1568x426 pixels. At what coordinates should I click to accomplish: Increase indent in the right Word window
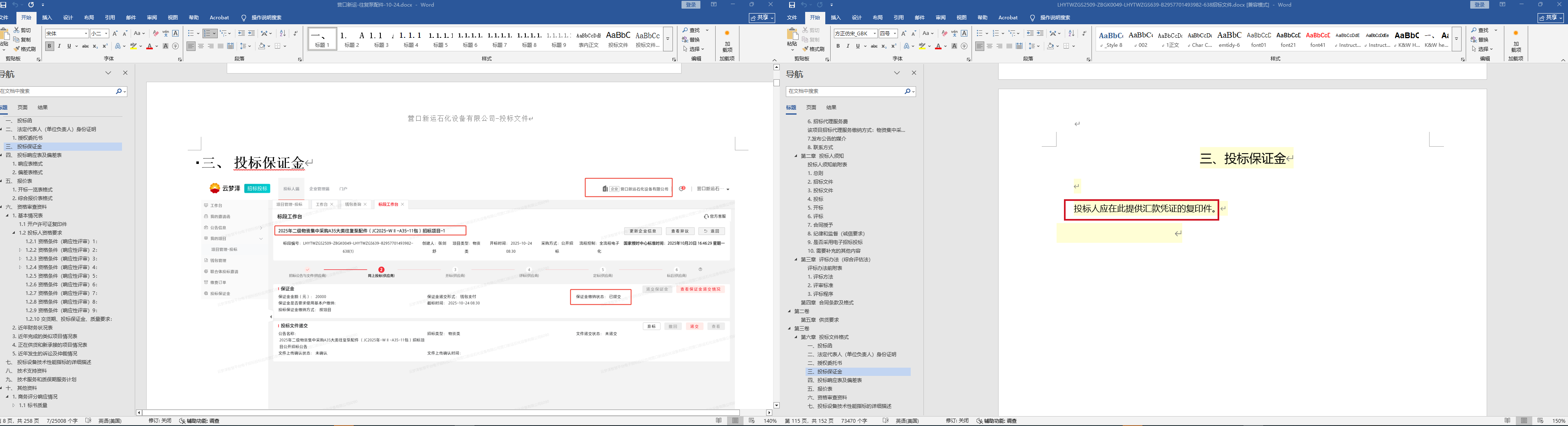(1040, 33)
